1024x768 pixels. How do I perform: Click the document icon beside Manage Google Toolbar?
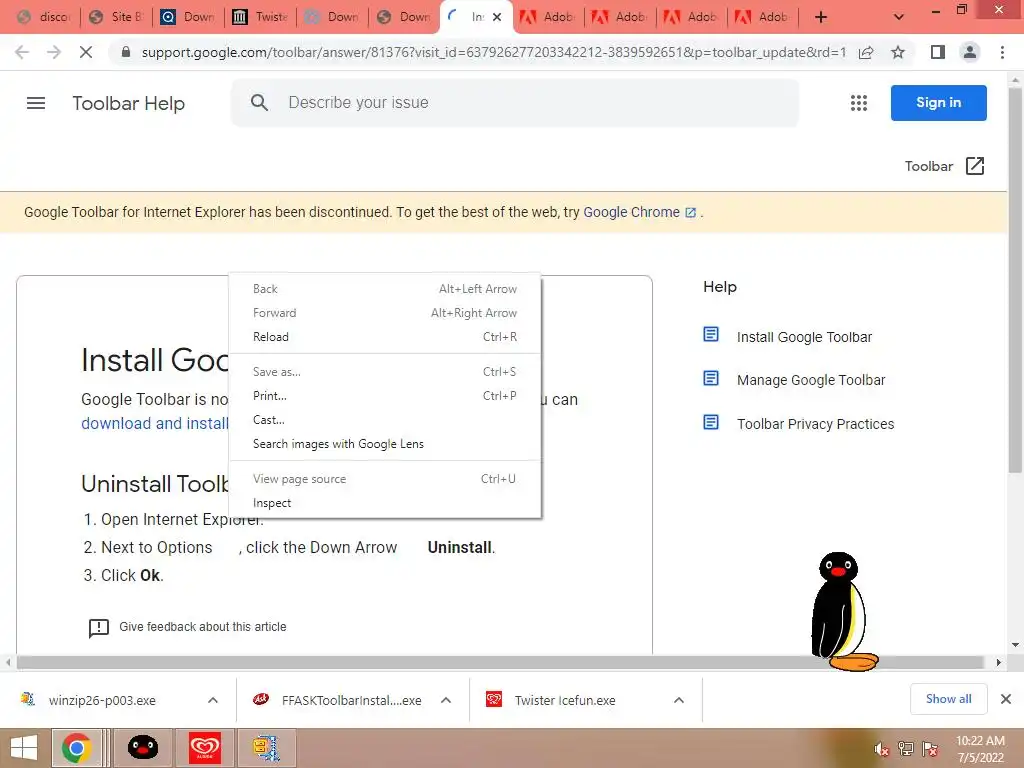pos(711,378)
